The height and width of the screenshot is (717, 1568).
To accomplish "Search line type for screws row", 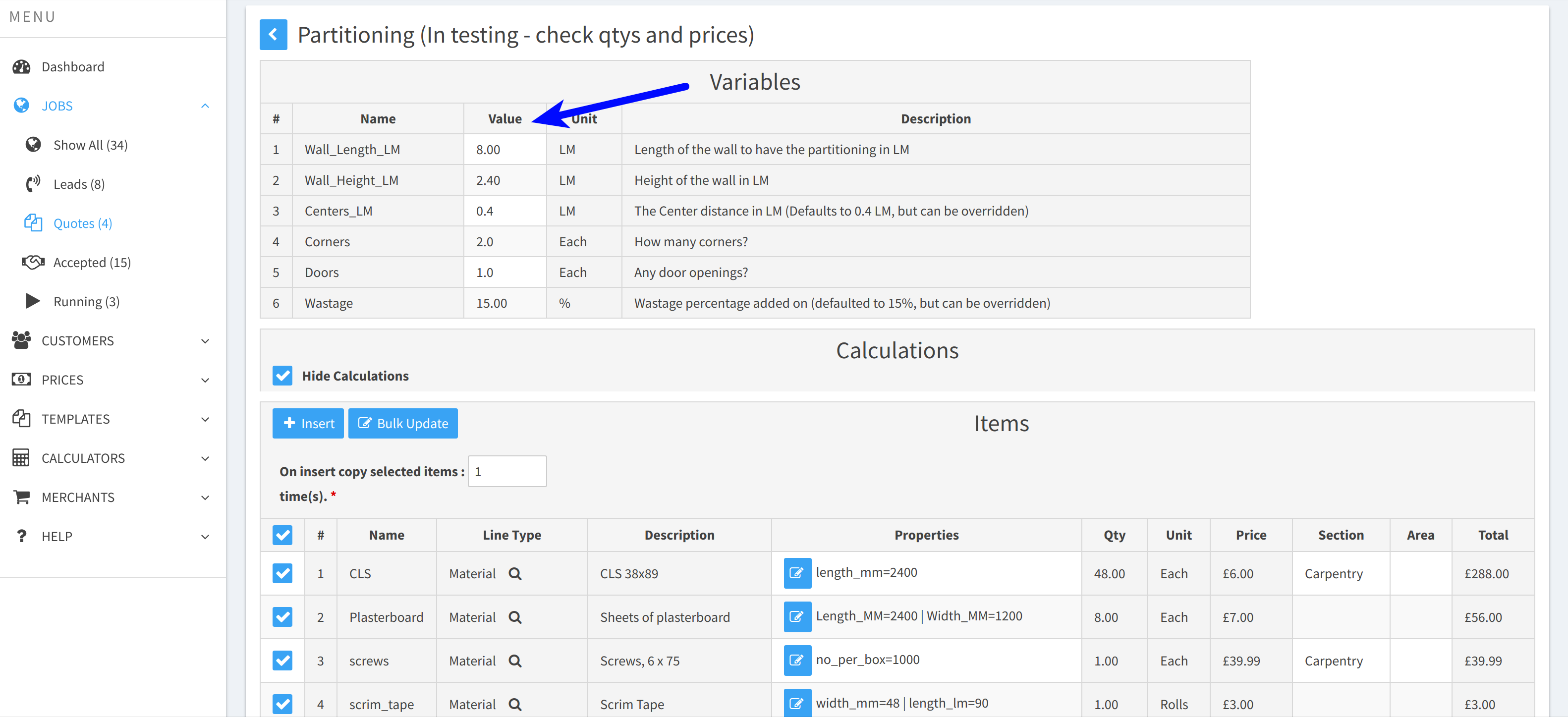I will 515,661.
